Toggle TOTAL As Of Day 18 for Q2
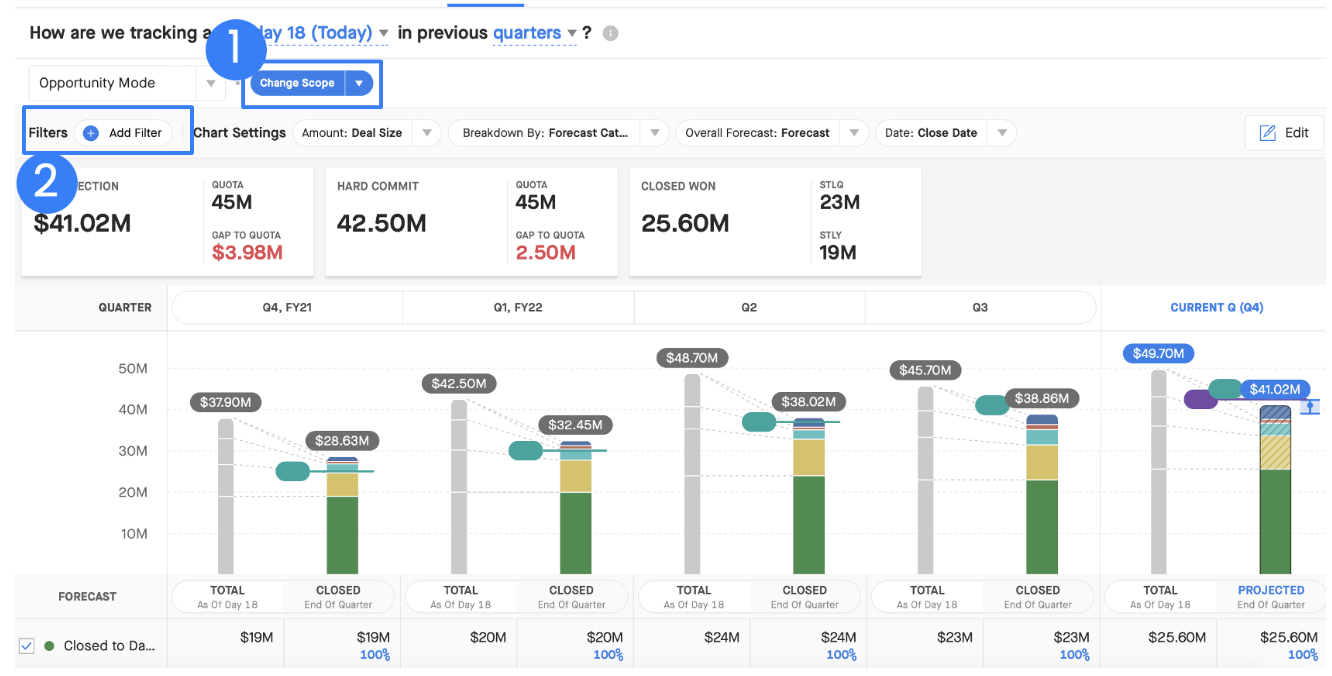The image size is (1332, 676). coord(694,597)
